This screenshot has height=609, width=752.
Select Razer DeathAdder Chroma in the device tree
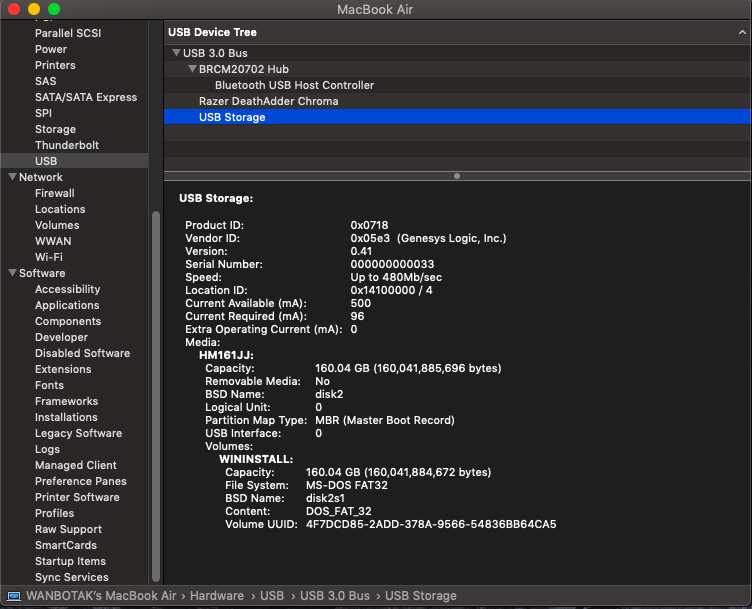[x=268, y=101]
